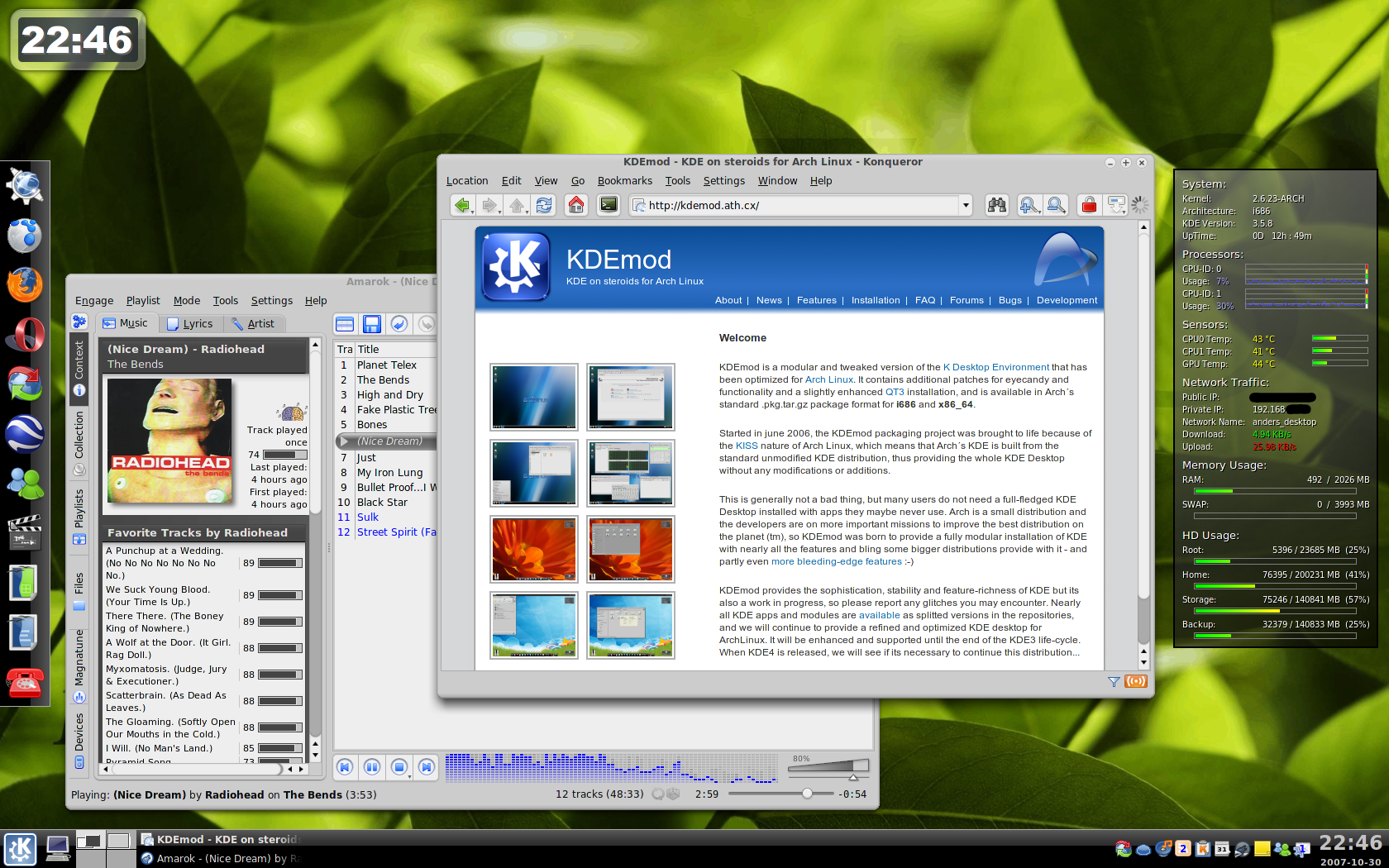This screenshot has width=1389, height=868.
Task: Click the score bar for There There
Action: [x=279, y=622]
